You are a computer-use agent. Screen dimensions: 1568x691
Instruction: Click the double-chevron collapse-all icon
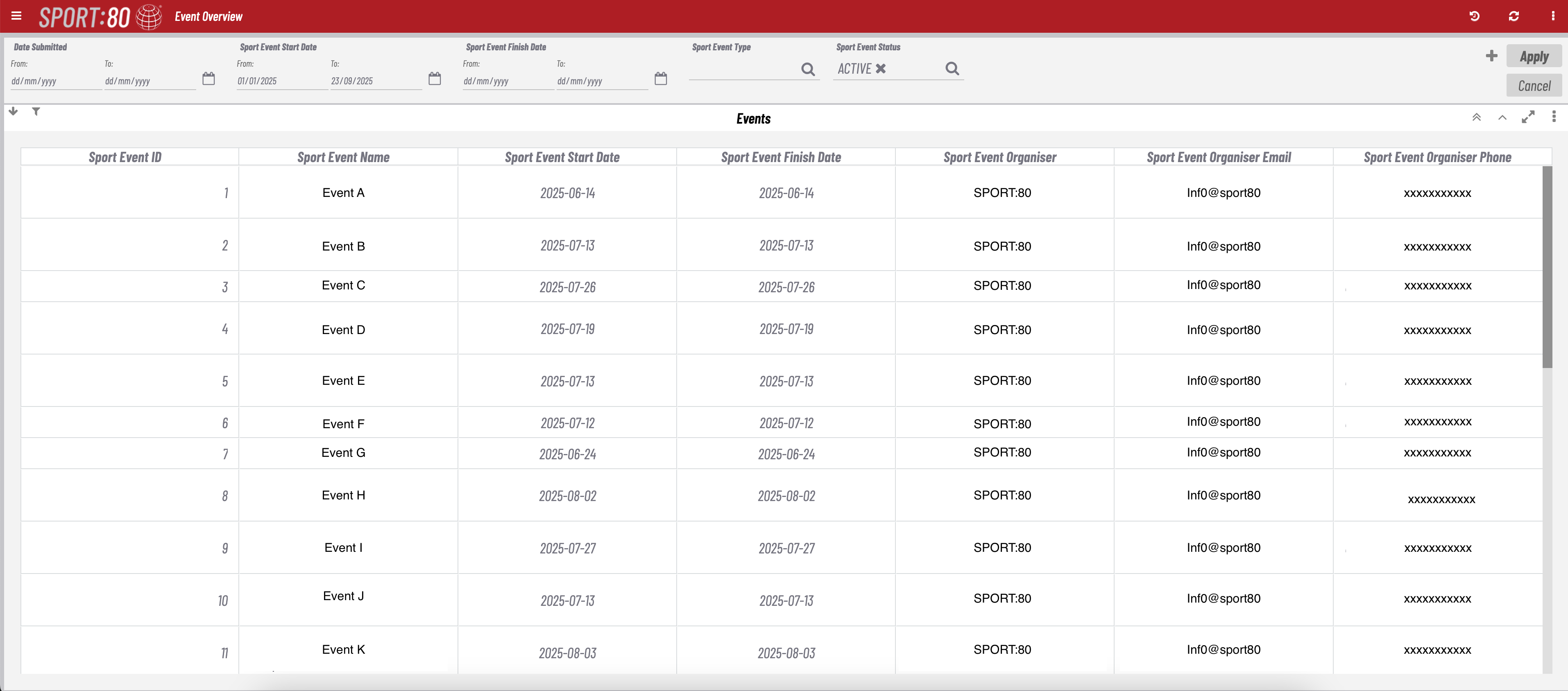[x=1476, y=117]
